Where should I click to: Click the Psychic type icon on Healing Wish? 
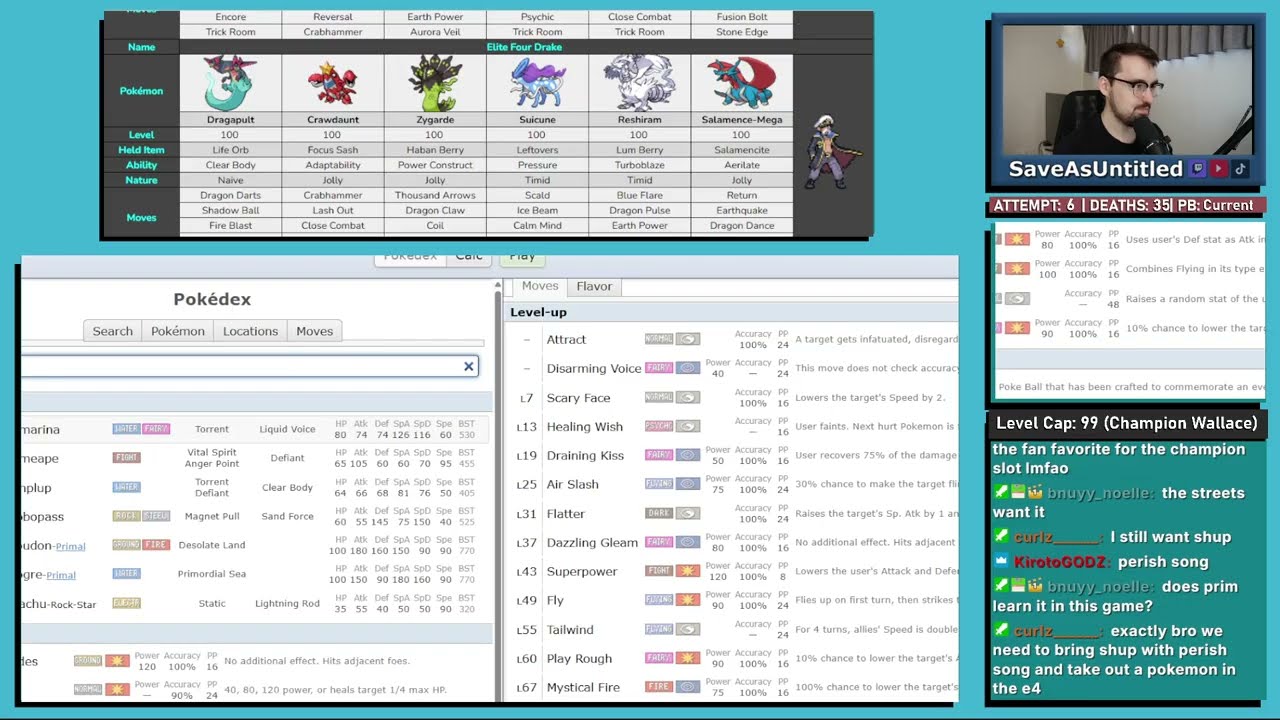pyautogui.click(x=659, y=426)
